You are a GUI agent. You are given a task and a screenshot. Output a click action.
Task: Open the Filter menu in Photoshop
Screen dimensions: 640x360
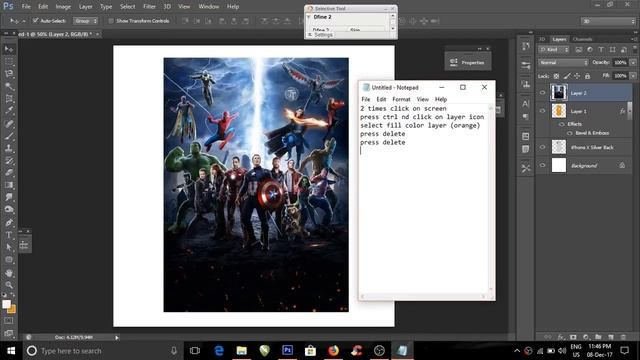pos(149,7)
